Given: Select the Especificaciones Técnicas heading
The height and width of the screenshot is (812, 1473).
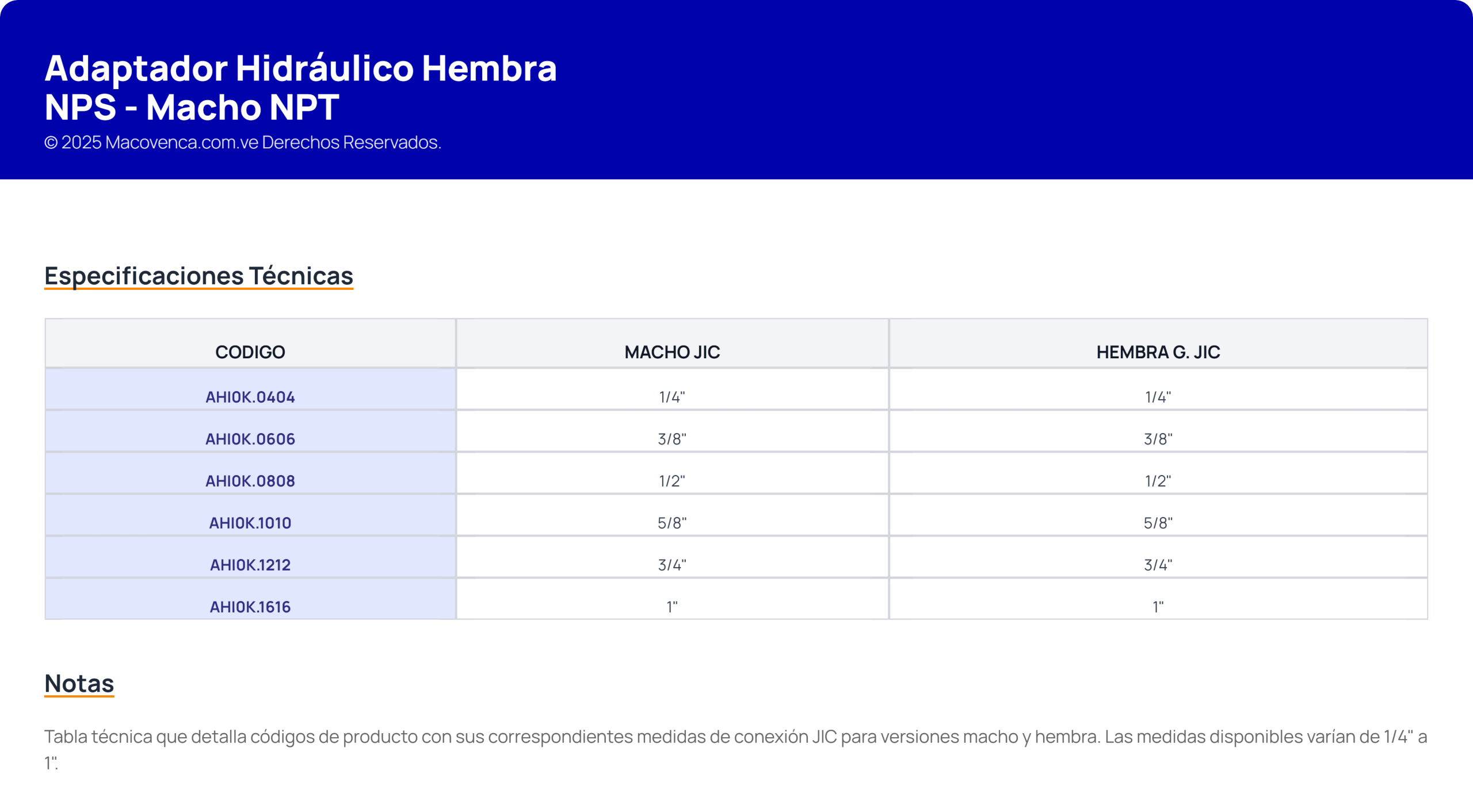Looking at the screenshot, I should coord(199,276).
